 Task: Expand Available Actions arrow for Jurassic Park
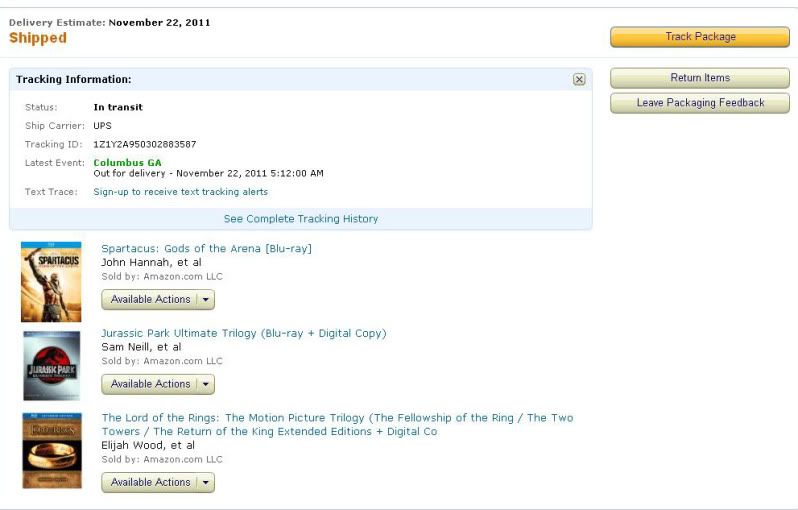206,384
